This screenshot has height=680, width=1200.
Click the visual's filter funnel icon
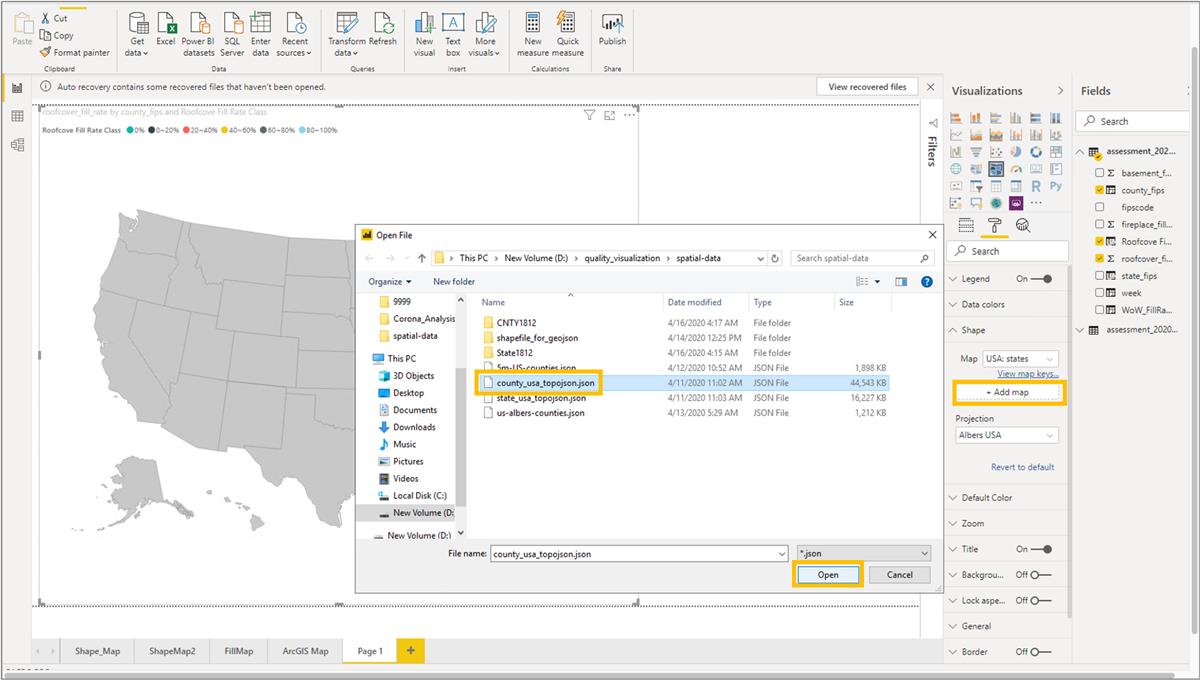click(590, 116)
